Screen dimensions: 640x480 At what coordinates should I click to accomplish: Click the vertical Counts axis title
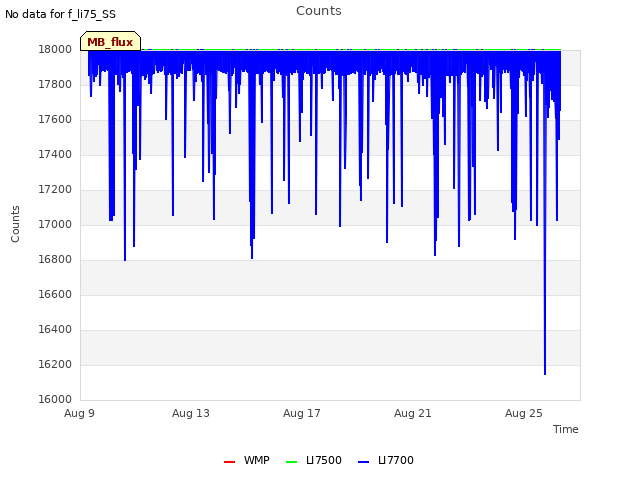[x=15, y=224]
